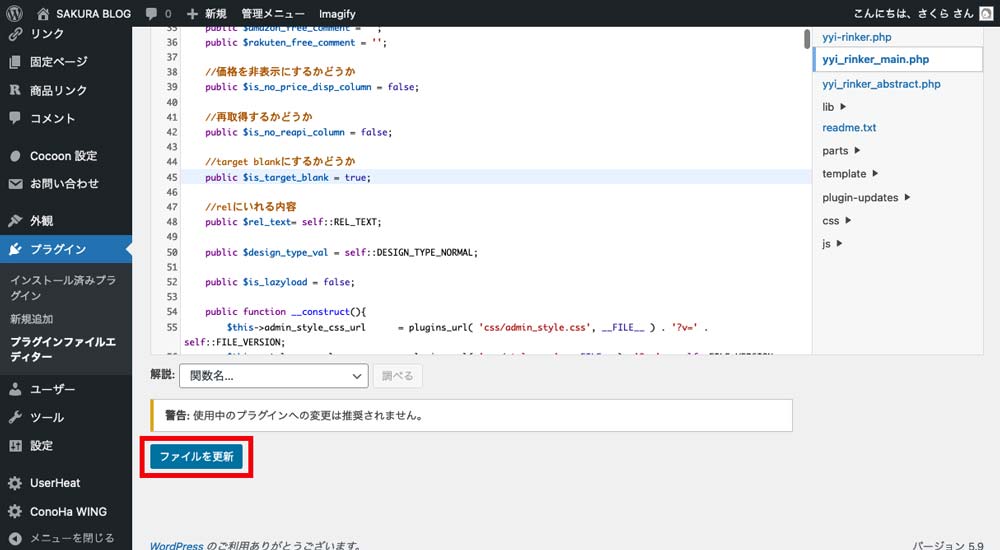
Task: Click the code editor scrollbar thumb
Action: [807, 38]
